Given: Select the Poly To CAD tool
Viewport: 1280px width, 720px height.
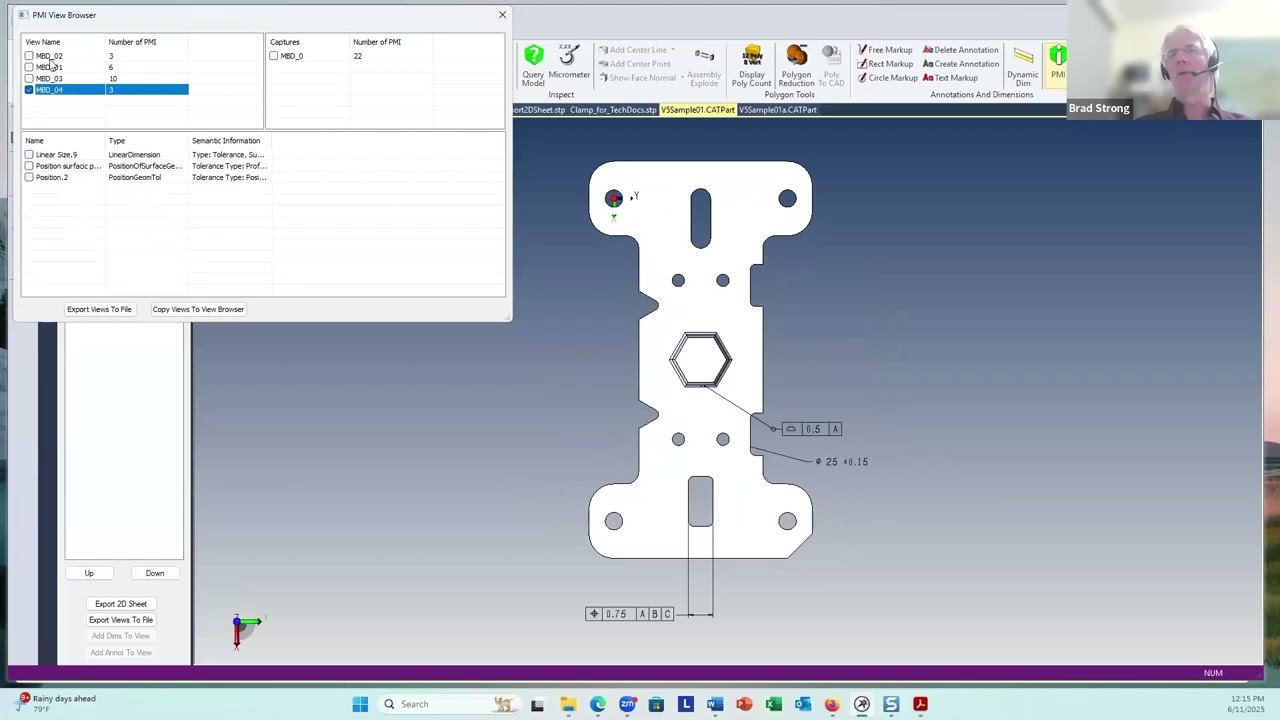Looking at the screenshot, I should (831, 65).
